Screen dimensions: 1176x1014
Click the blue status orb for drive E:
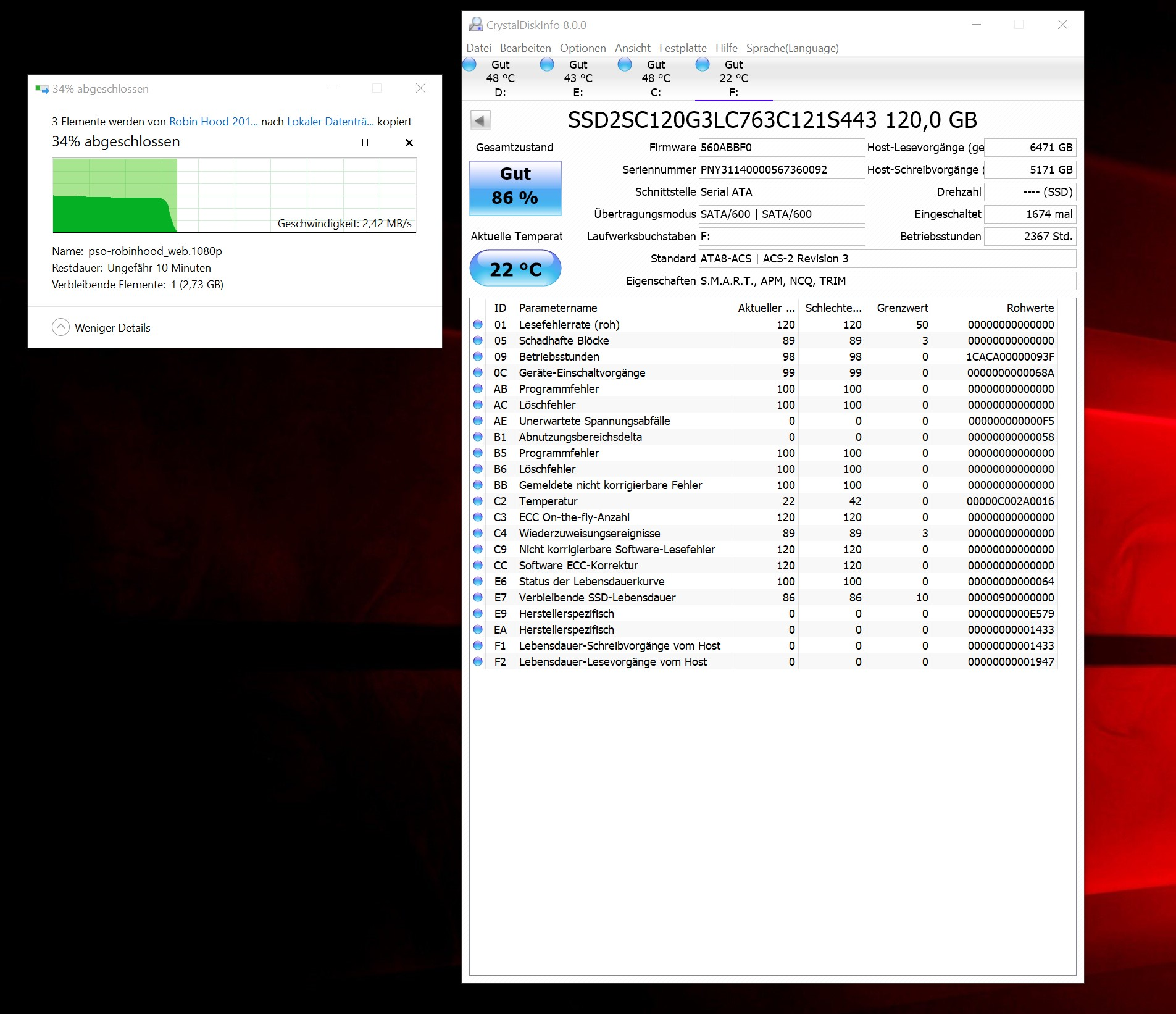[547, 64]
